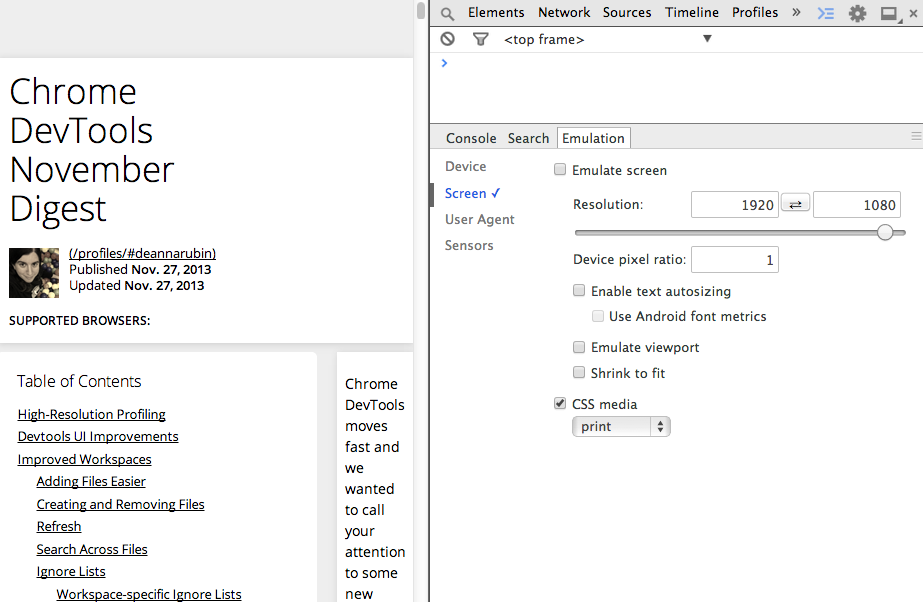Choose Sensors in the emulation sidebar
Image resolution: width=923 pixels, height=602 pixels.
tap(469, 245)
